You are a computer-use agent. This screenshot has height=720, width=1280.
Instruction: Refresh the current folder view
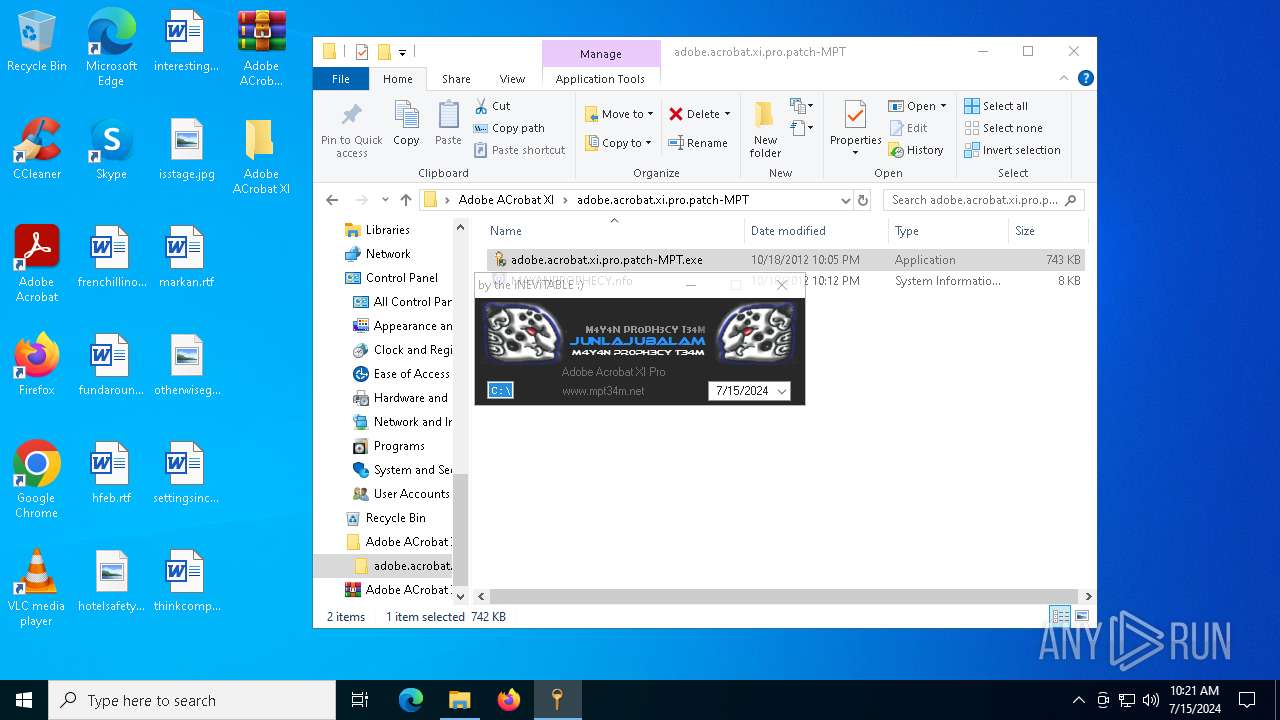coord(864,200)
